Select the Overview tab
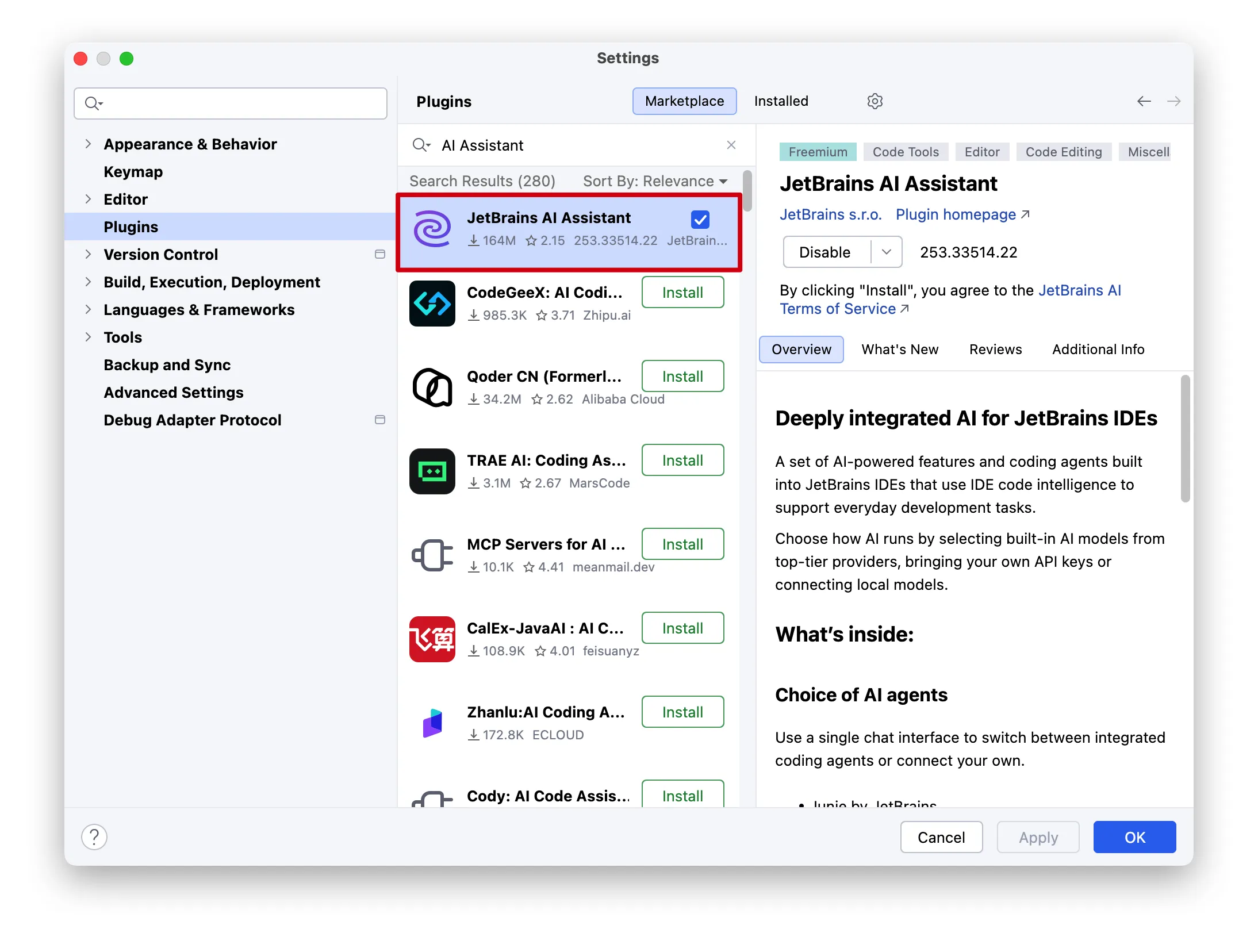This screenshot has width=1258, height=952. (801, 350)
